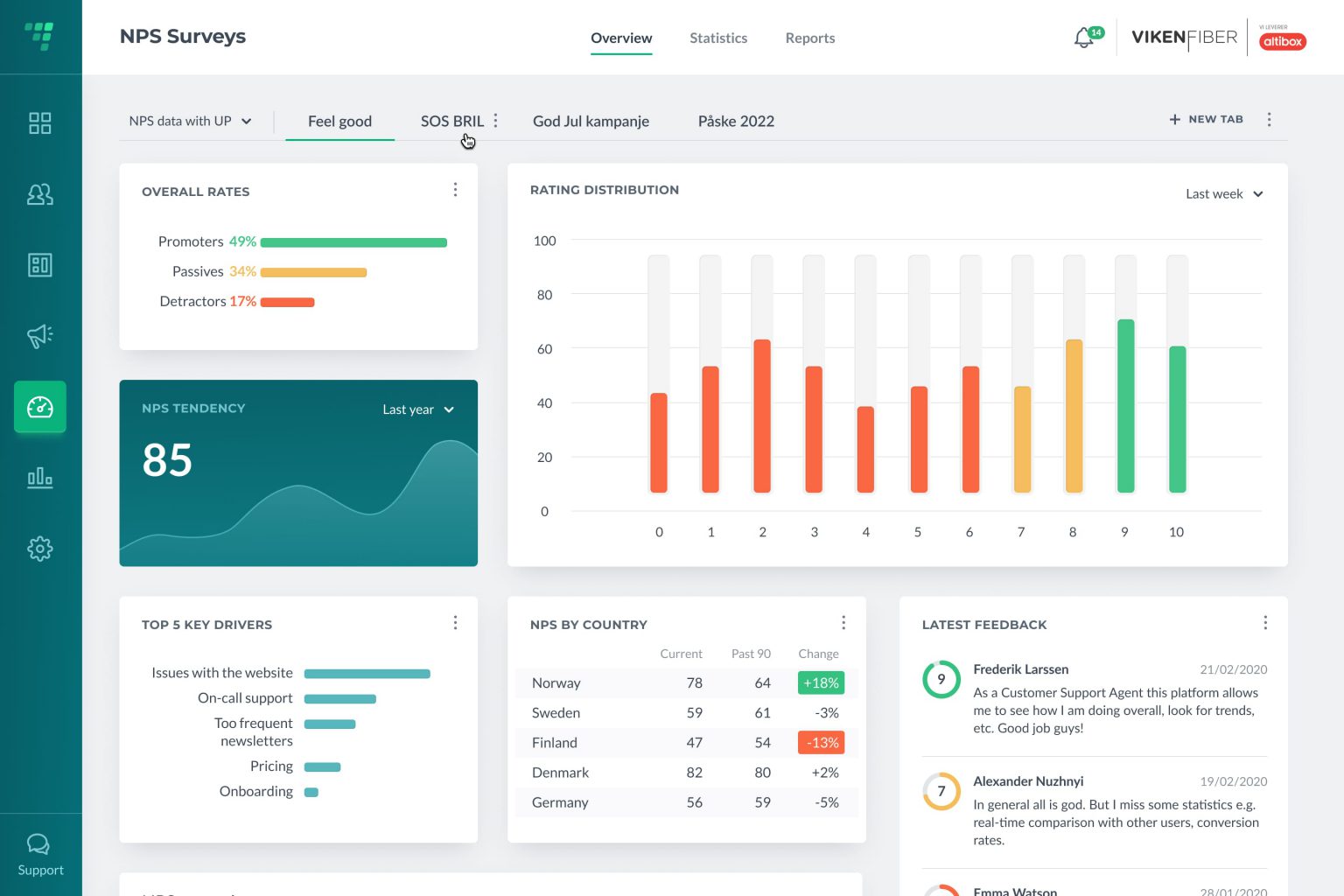The width and height of the screenshot is (1344, 896).
Task: Click the New Tab button
Action: (1207, 119)
